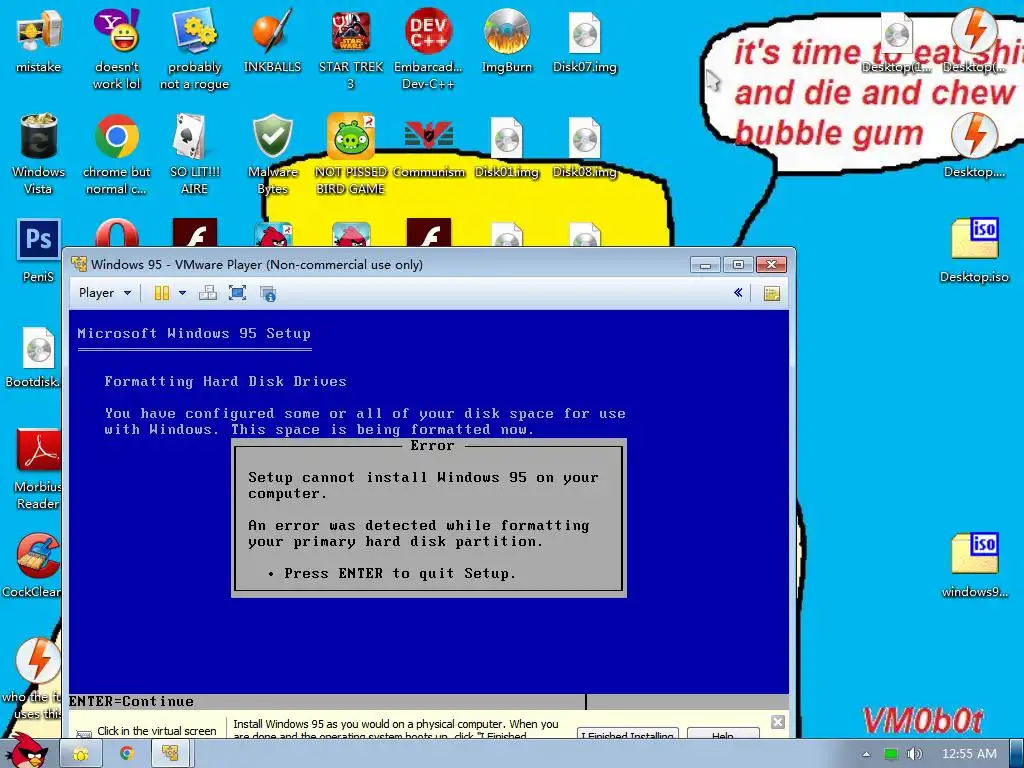Screen dimensions: 1024x768
Task: Open the Yahoo 'doesn't work lol' icon
Action: [x=116, y=49]
